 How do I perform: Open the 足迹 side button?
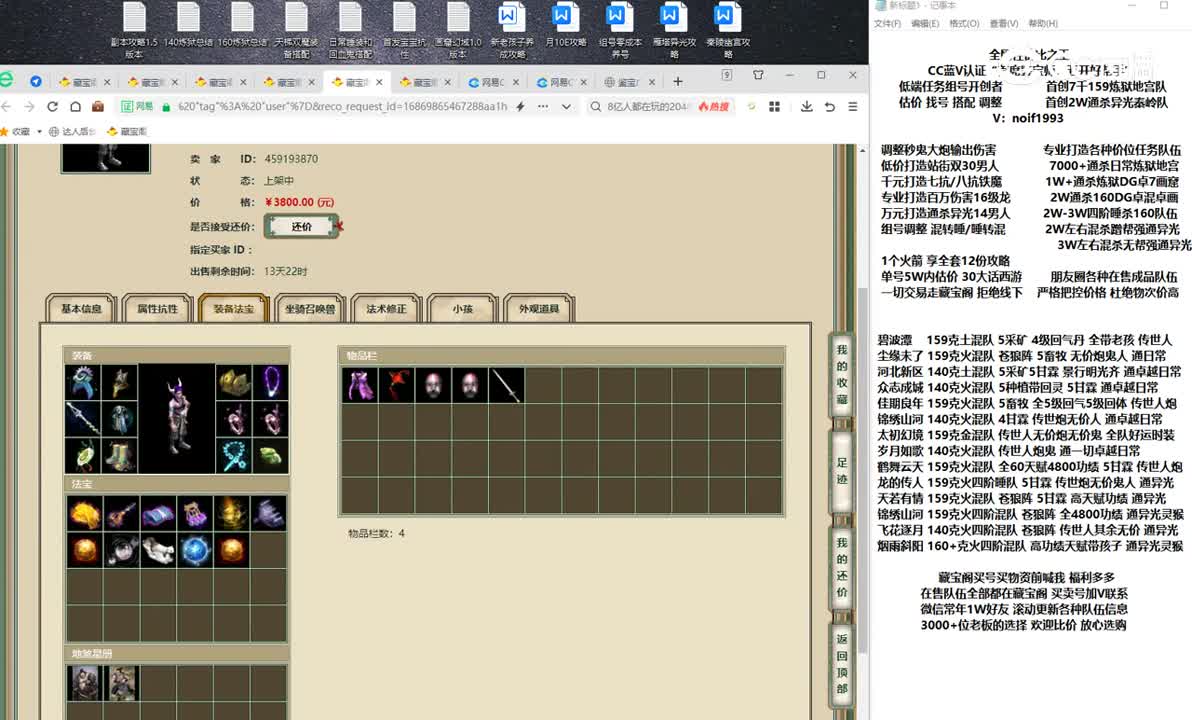coord(842,471)
